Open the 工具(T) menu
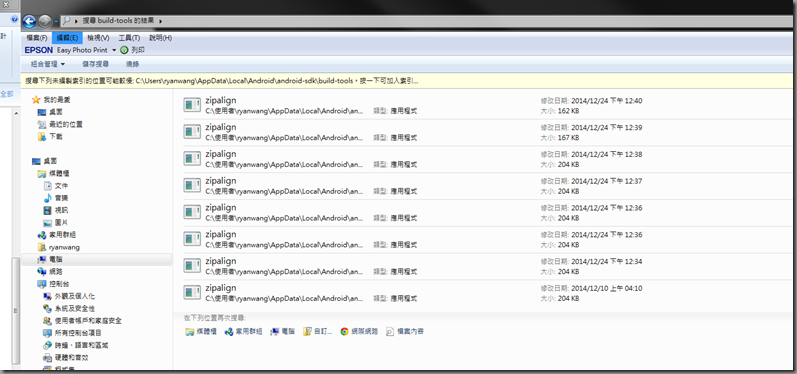The image size is (797, 374). tap(129, 38)
